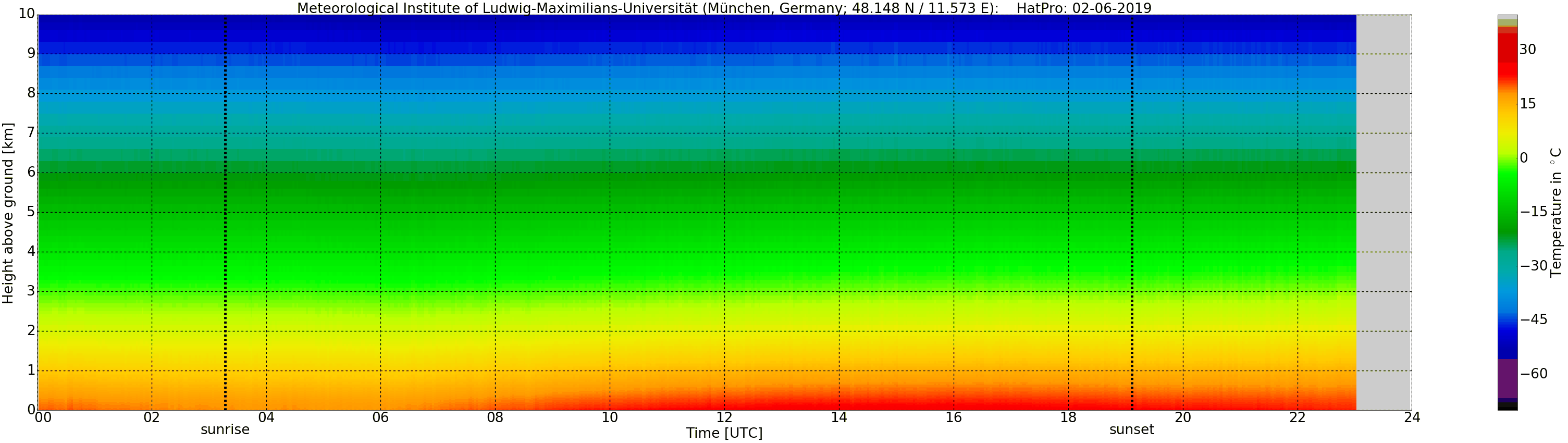The image size is (1568, 443).
Task: Click the Time [UTC] axis title
Action: [x=724, y=433]
